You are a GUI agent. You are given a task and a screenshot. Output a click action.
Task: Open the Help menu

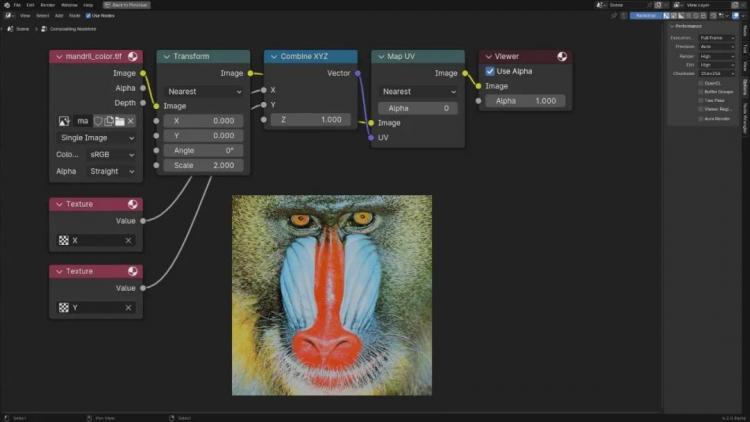tap(88, 5)
